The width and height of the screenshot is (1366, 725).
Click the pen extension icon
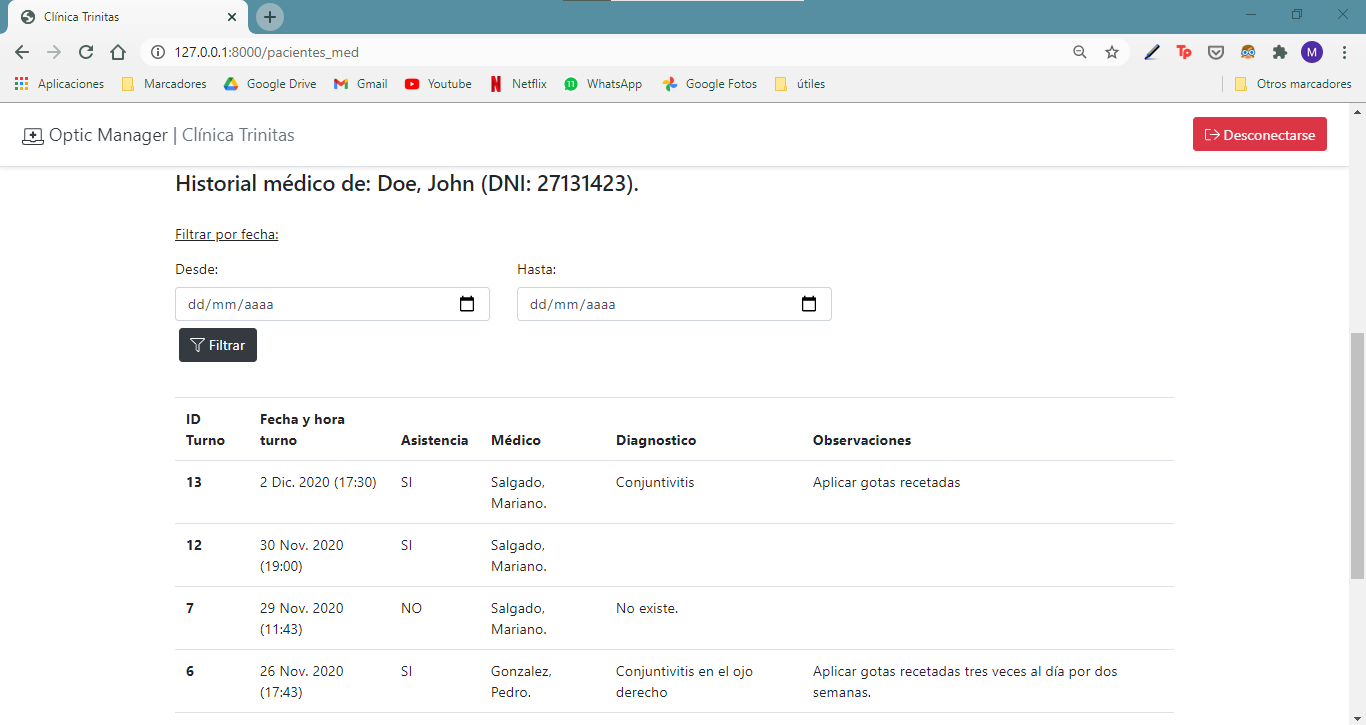coord(1152,52)
